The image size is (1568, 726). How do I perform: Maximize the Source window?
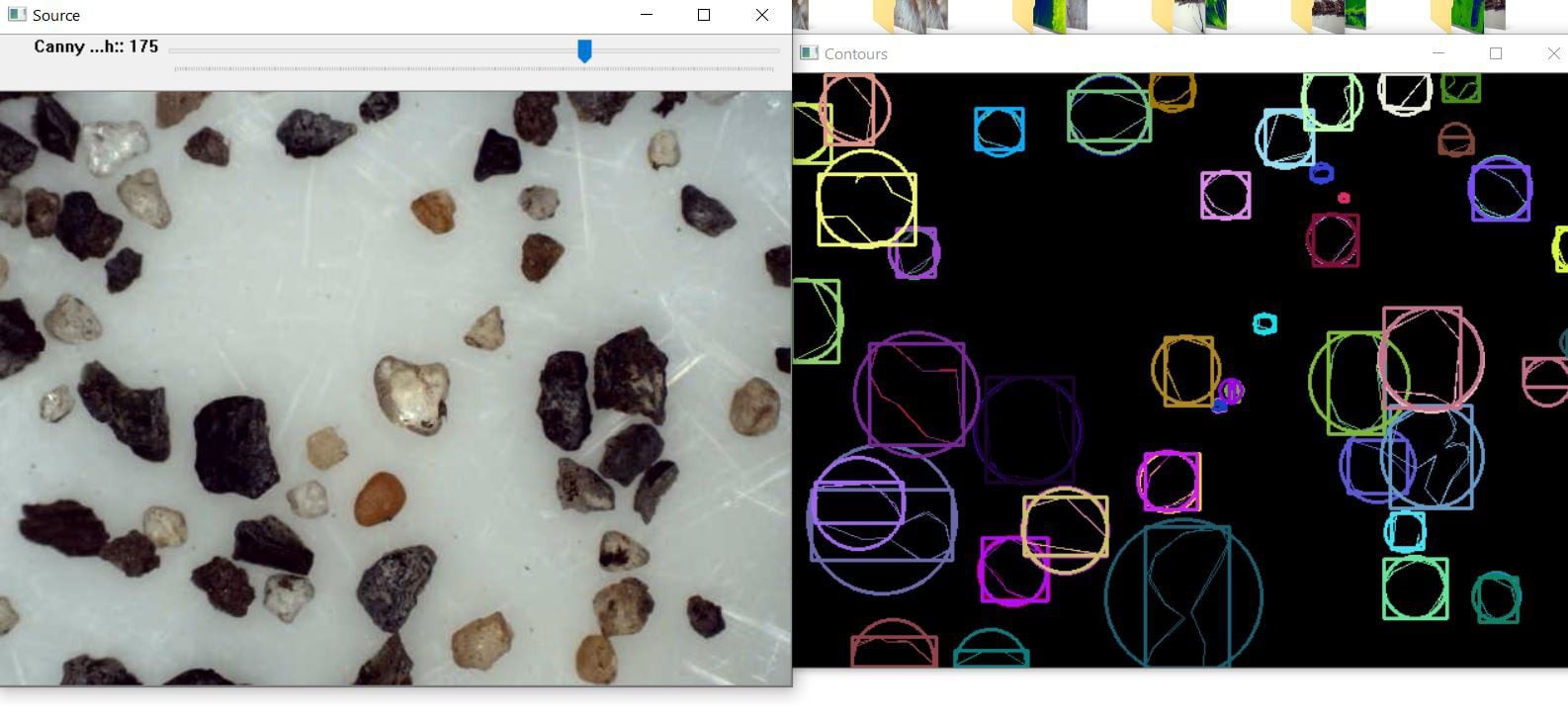coord(704,15)
